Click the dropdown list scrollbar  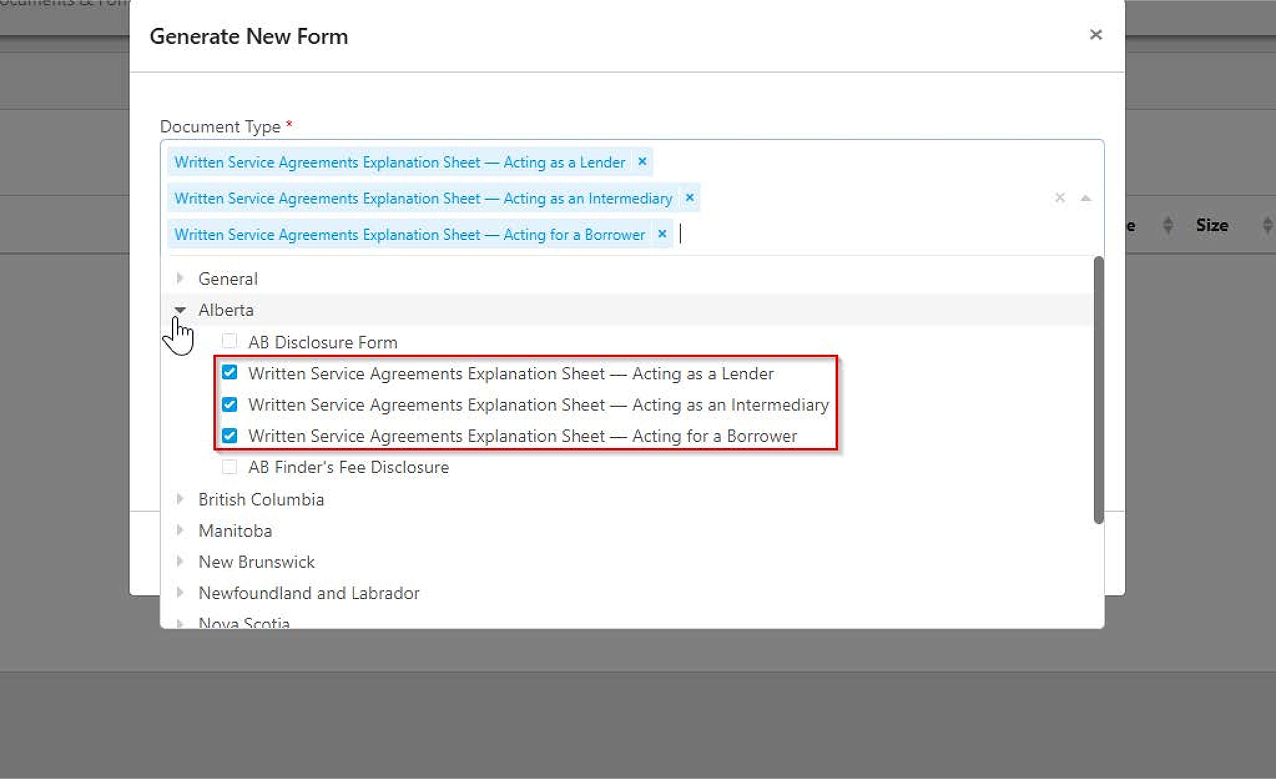click(x=1098, y=390)
